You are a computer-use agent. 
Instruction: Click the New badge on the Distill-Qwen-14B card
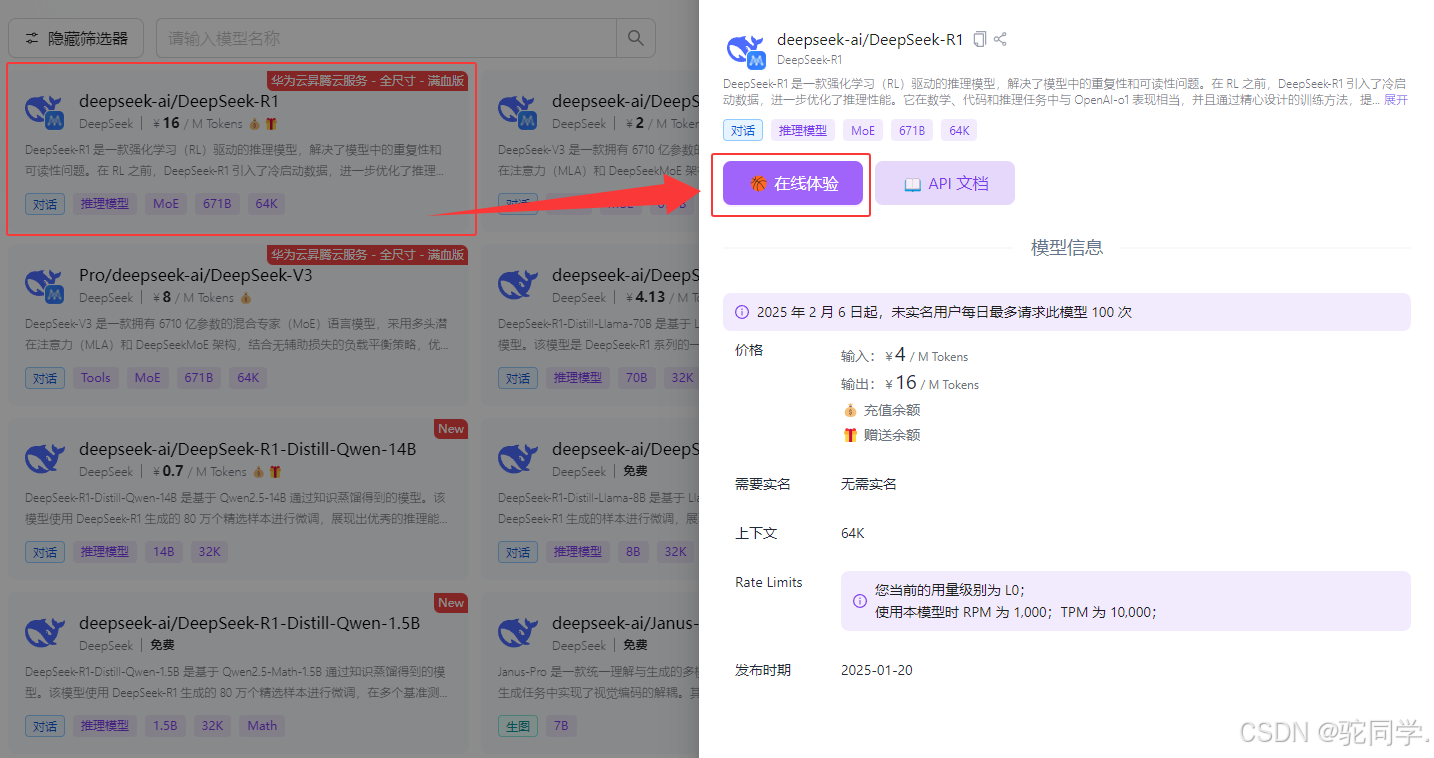coord(451,429)
